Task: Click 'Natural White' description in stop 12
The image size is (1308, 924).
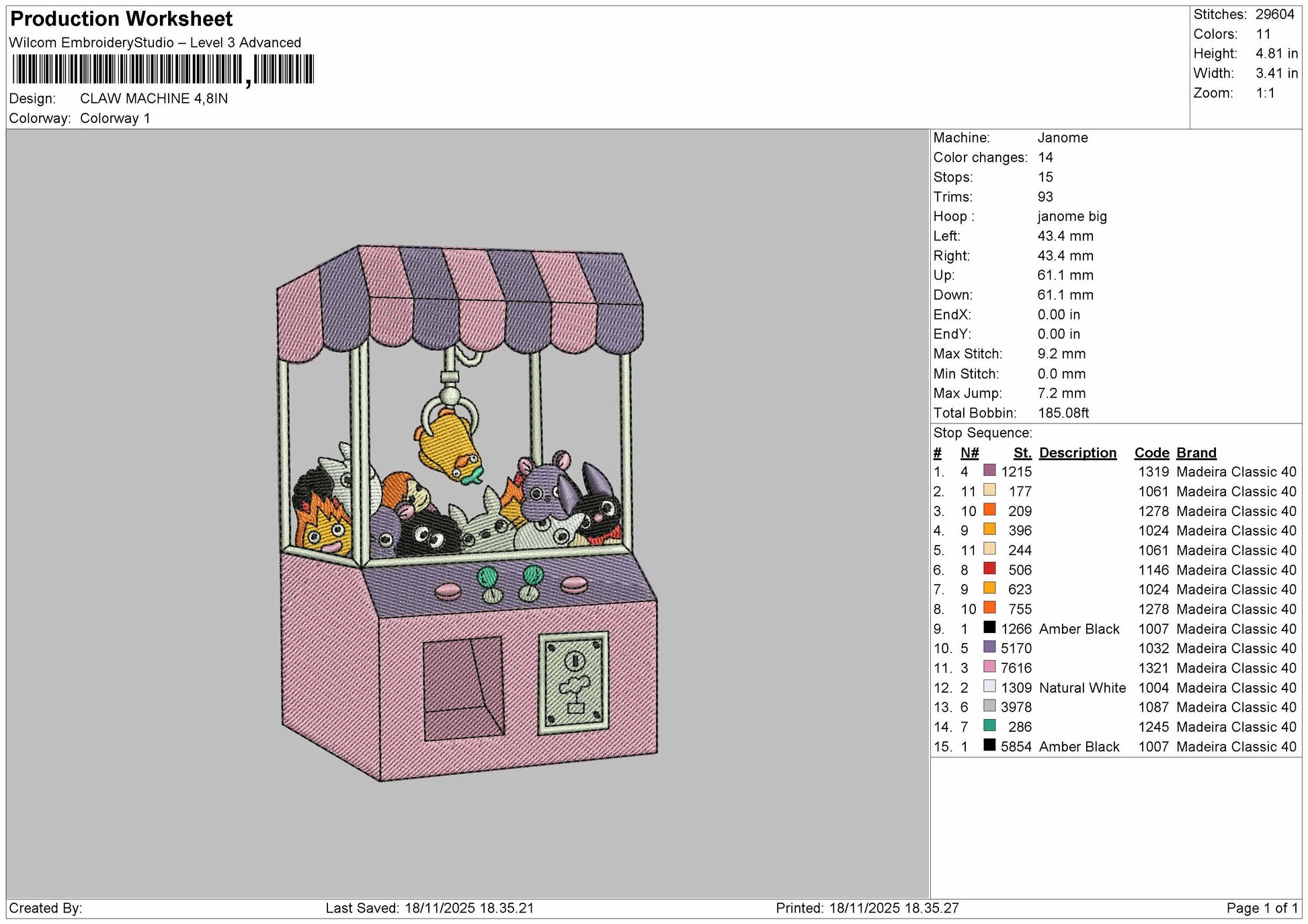Action: point(1082,688)
